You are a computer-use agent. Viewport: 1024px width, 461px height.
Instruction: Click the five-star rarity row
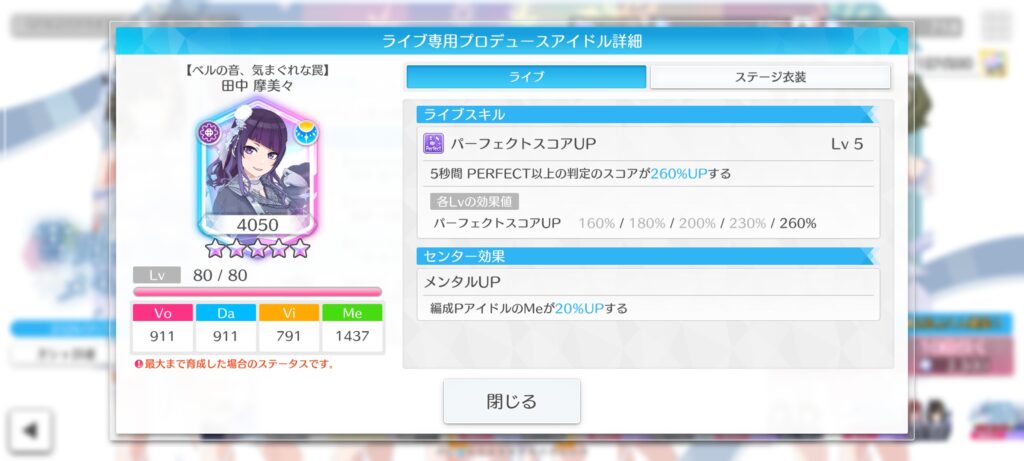point(257,248)
